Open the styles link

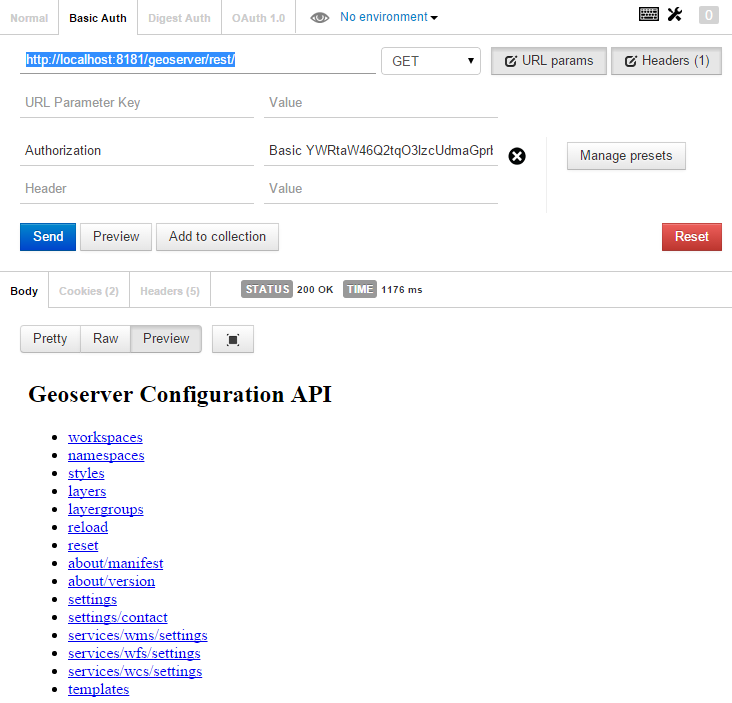[86, 473]
